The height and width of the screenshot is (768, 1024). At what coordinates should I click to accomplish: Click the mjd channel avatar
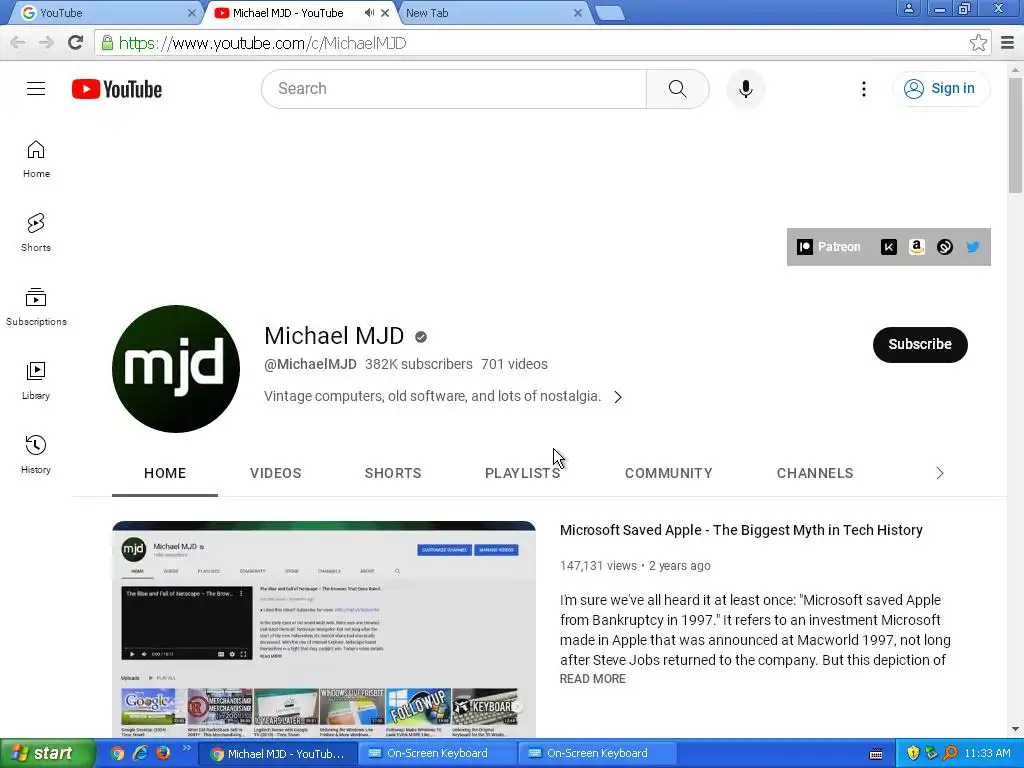click(176, 368)
